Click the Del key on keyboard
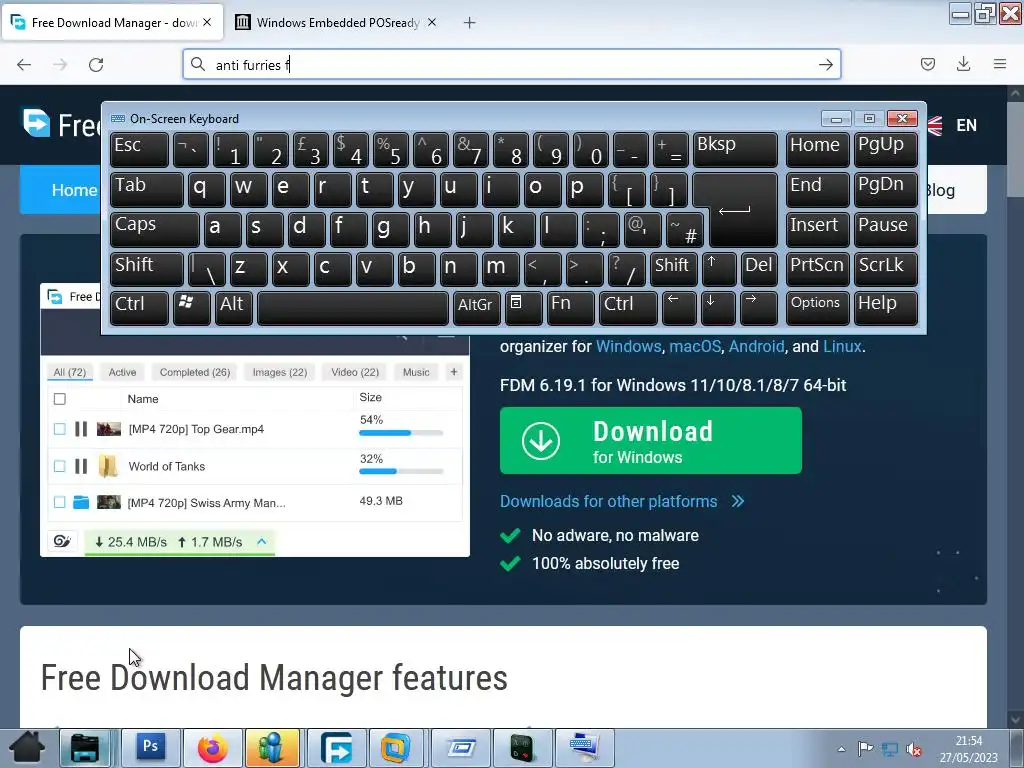This screenshot has height=768, width=1024. [x=759, y=268]
